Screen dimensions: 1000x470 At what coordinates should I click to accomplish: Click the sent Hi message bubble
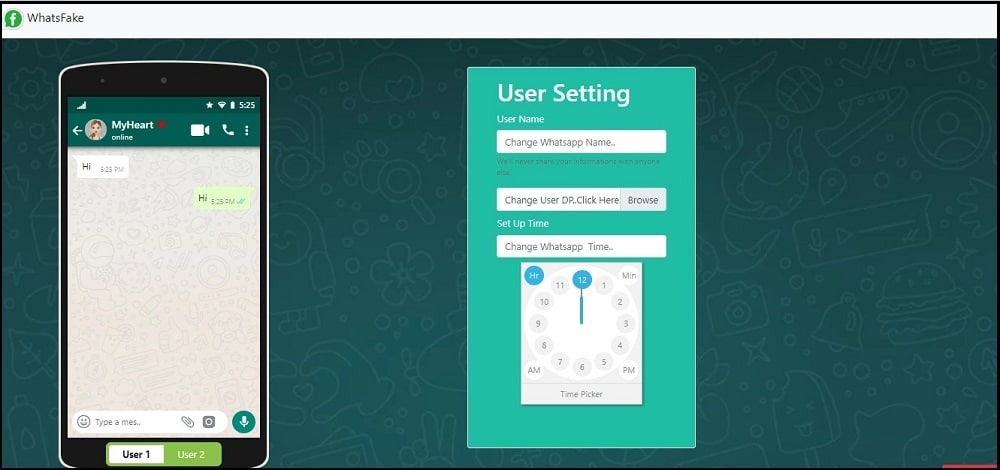click(223, 199)
